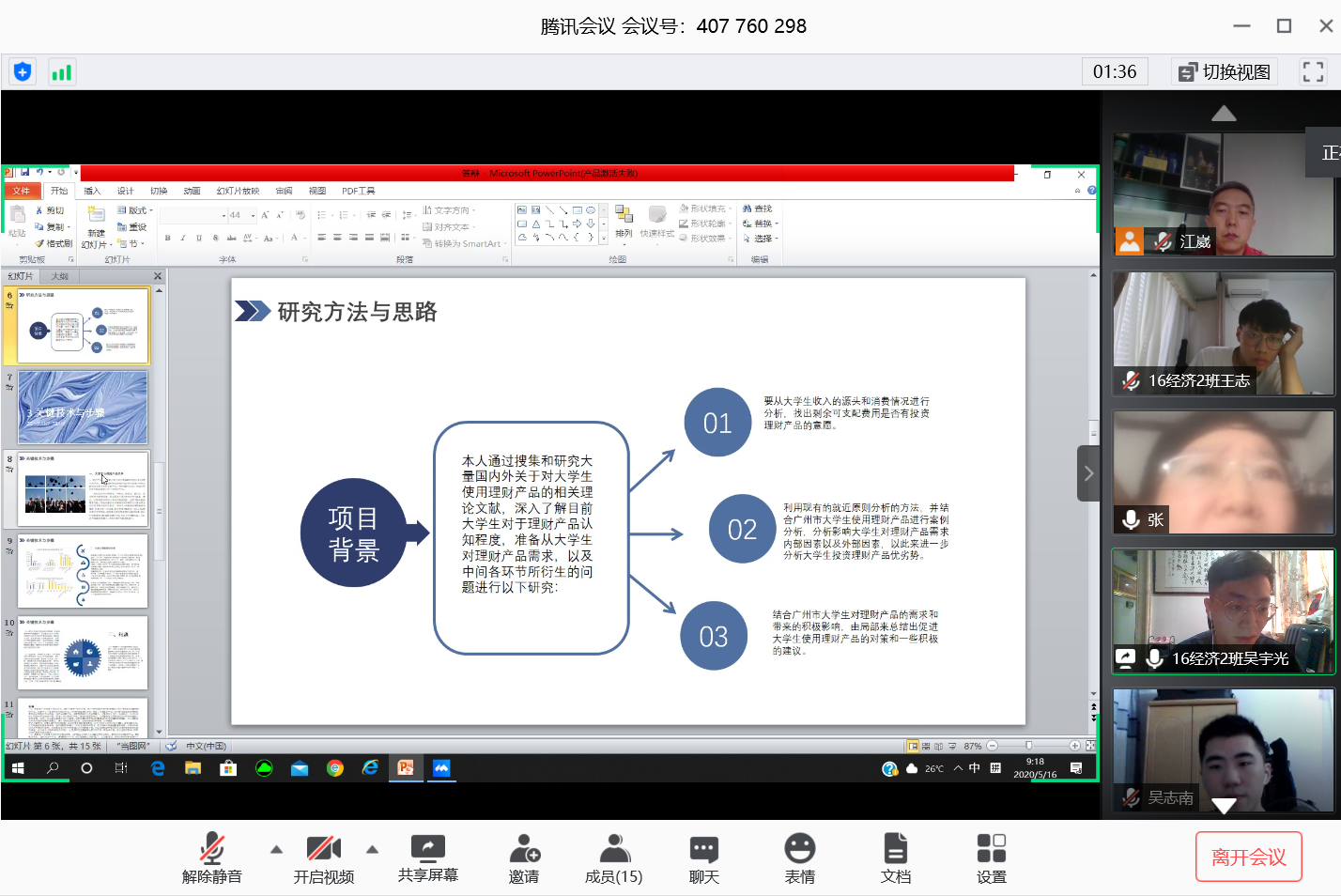Select 江崴's video thumbnail
The height and width of the screenshot is (896, 1341).
click(1223, 194)
